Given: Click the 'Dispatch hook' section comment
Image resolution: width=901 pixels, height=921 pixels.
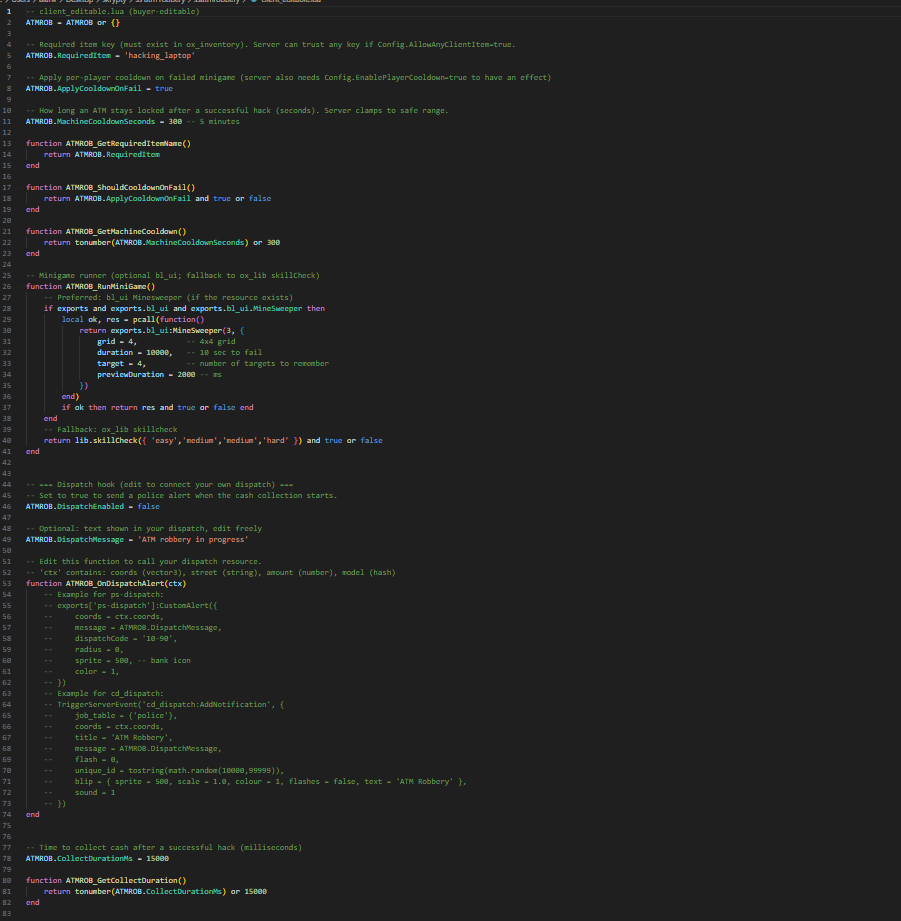Looking at the screenshot, I should tap(160, 485).
